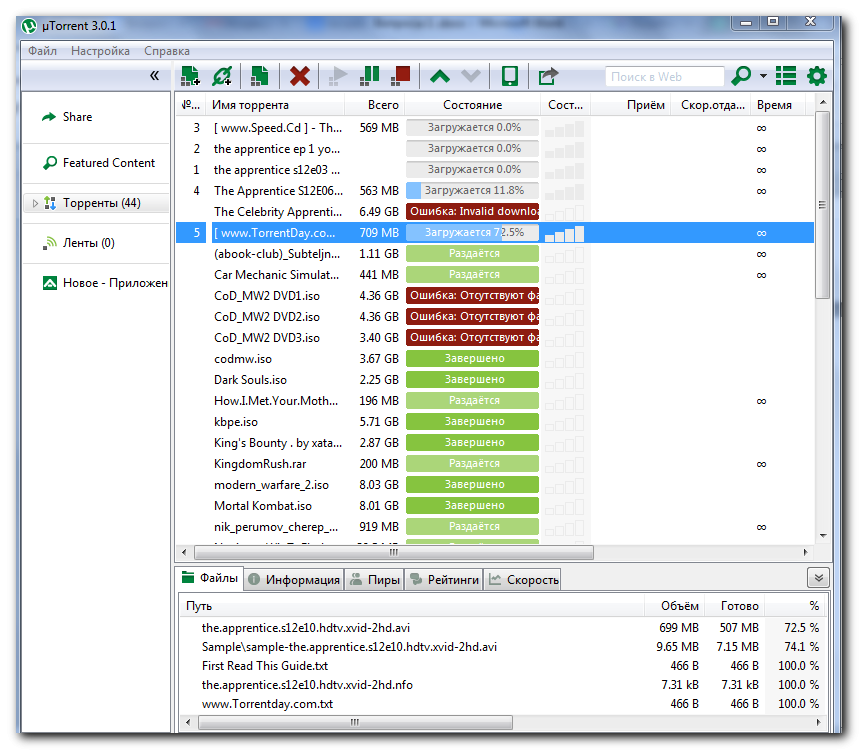This screenshot has width=859, height=750.
Task: Select Торренты (44) in the sidebar
Action: click(96, 203)
